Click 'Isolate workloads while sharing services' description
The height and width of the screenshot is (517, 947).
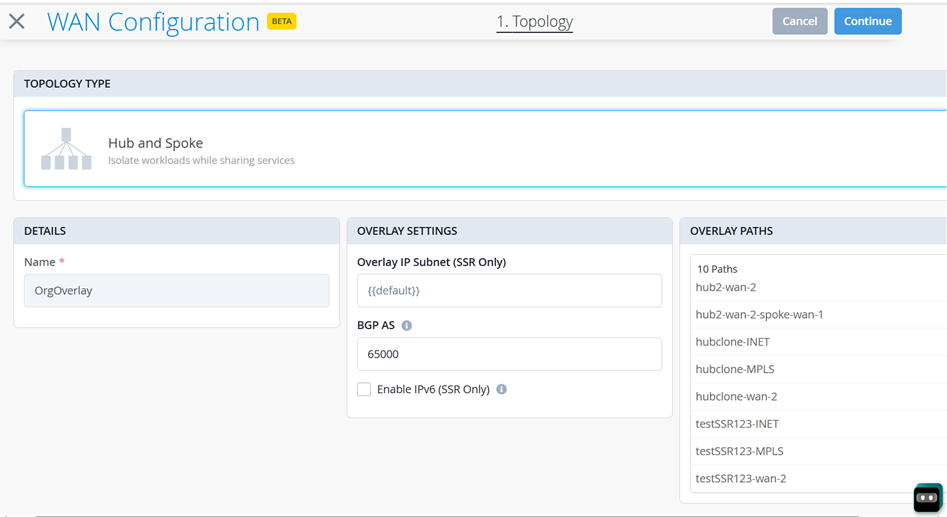click(201, 160)
